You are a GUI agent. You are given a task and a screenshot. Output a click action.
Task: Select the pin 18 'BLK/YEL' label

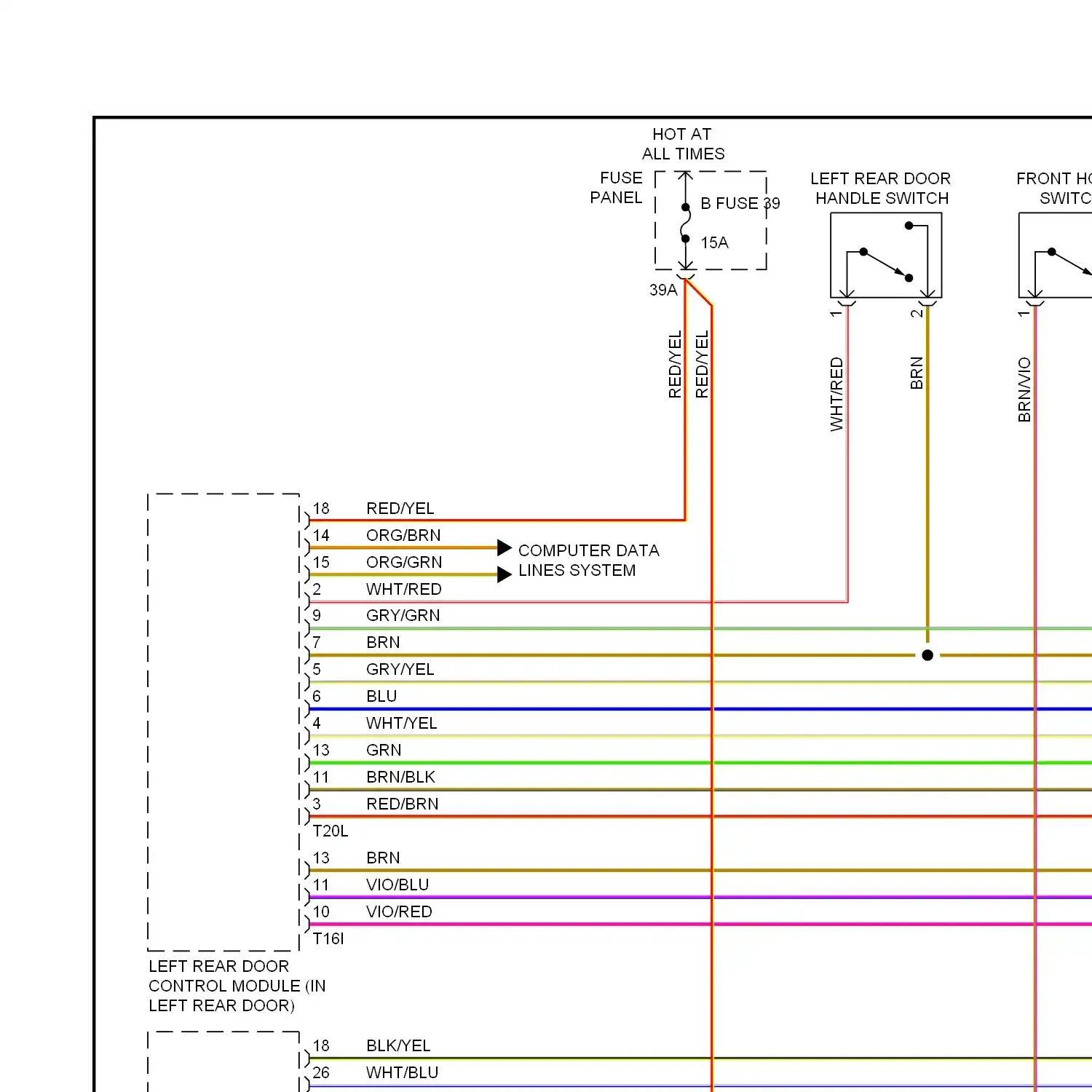click(398, 1045)
